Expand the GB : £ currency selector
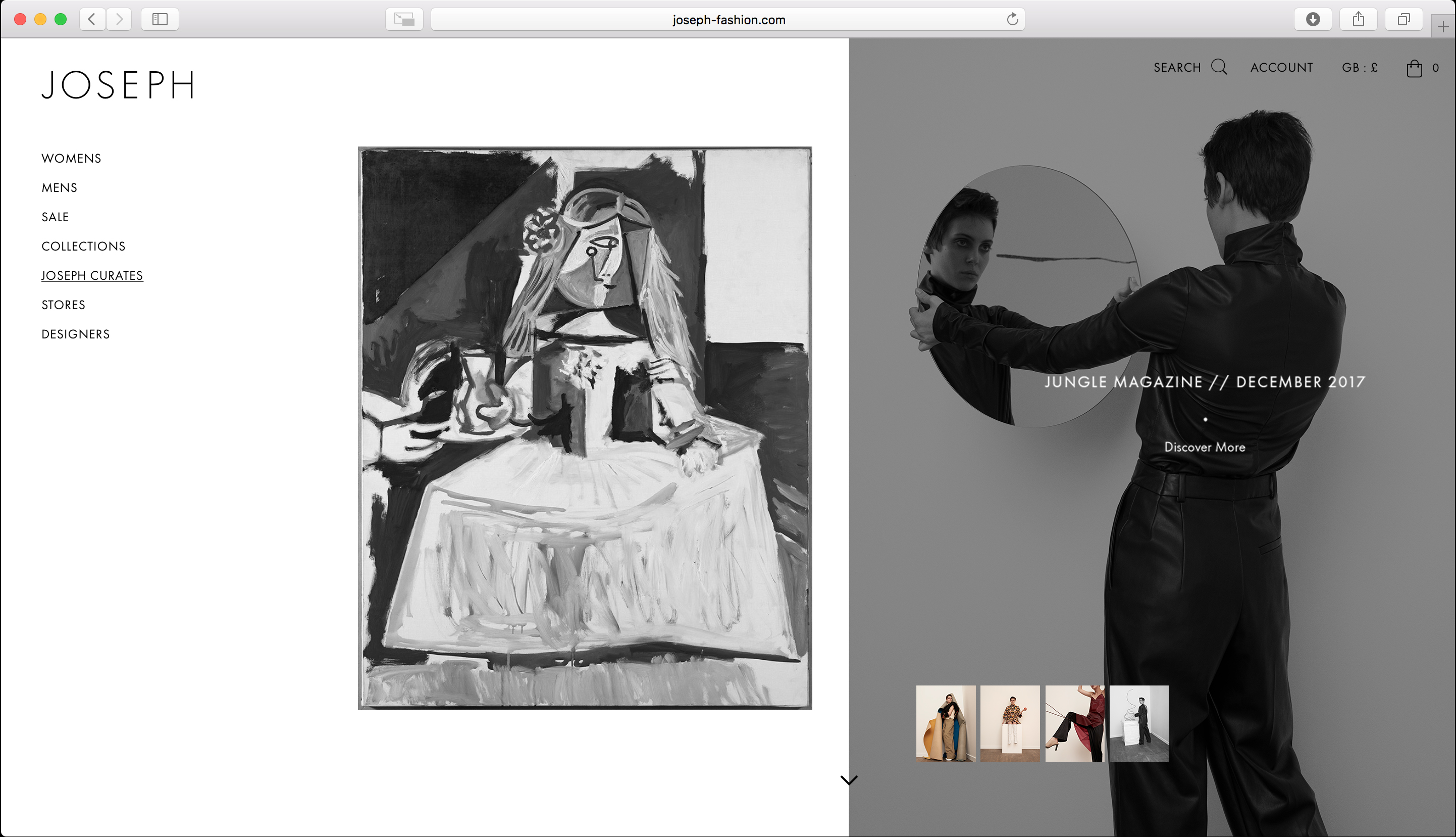 [x=1360, y=68]
